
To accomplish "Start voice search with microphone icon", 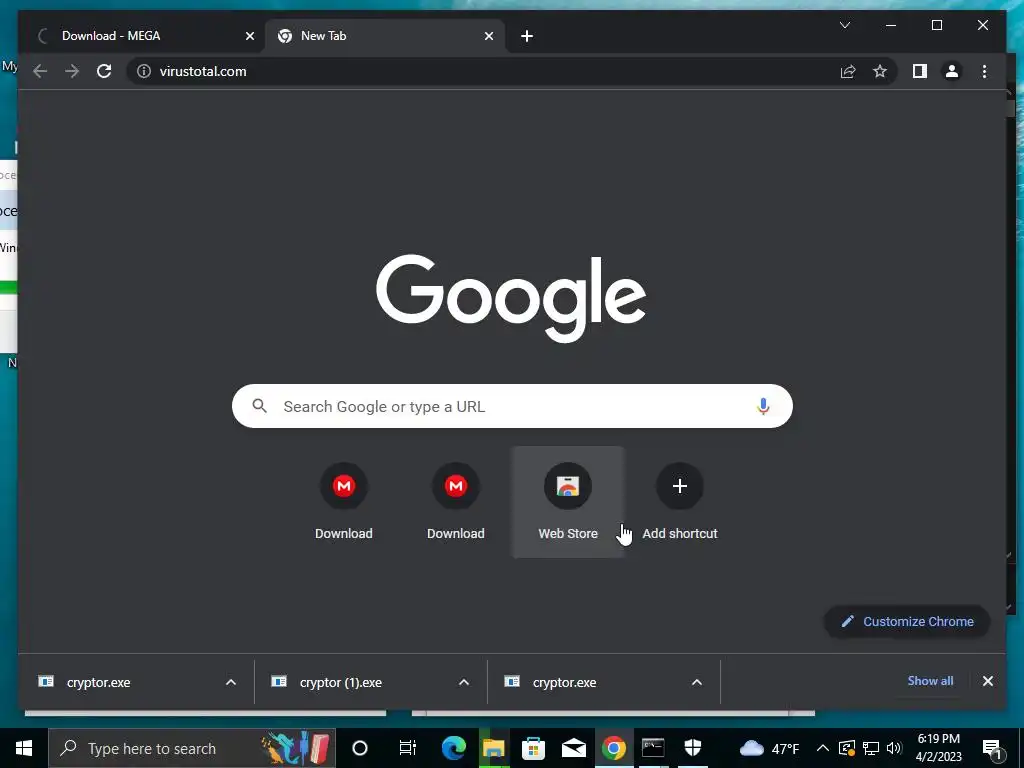I will 763,406.
